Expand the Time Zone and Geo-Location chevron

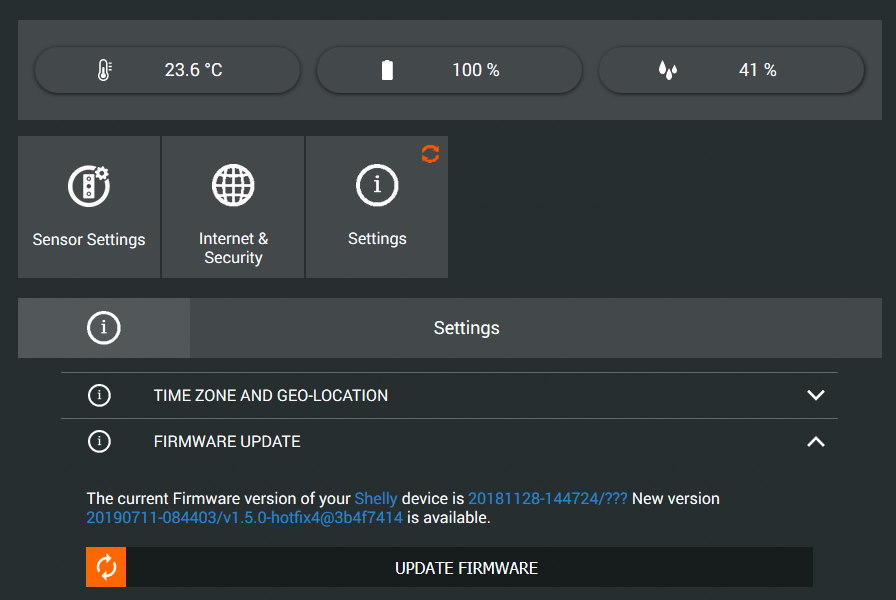click(816, 396)
